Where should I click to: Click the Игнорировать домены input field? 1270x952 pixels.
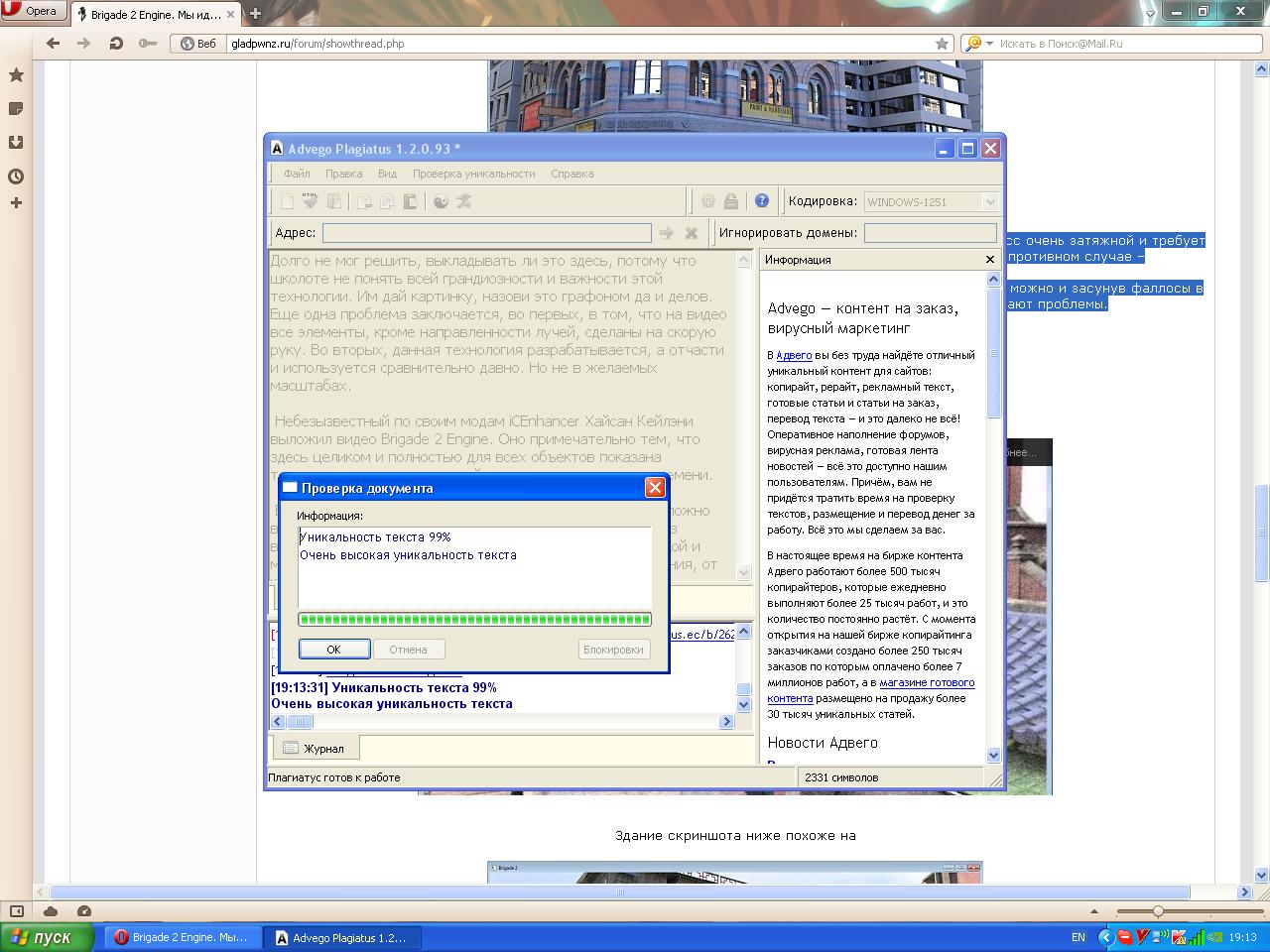930,233
